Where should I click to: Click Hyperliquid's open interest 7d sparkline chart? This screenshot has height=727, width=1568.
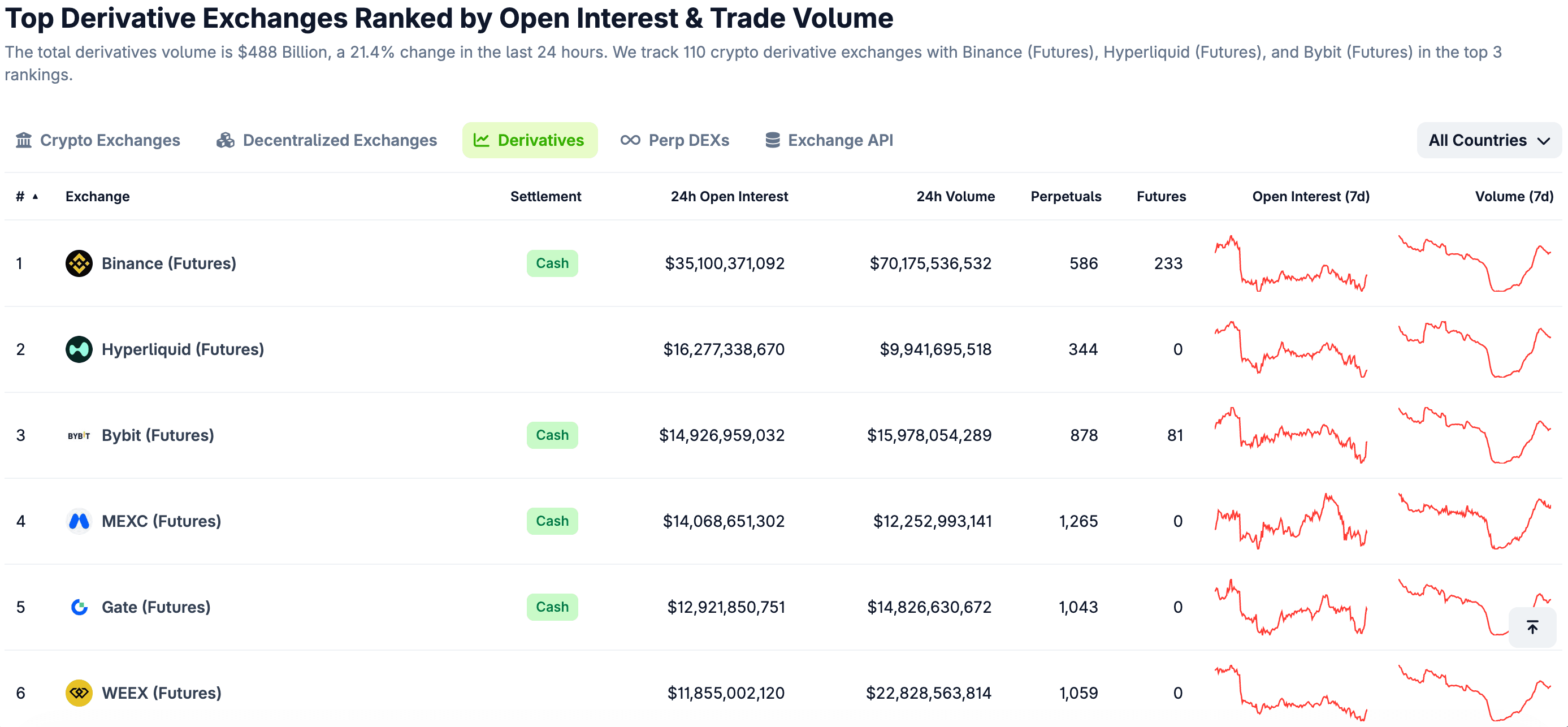[1291, 349]
